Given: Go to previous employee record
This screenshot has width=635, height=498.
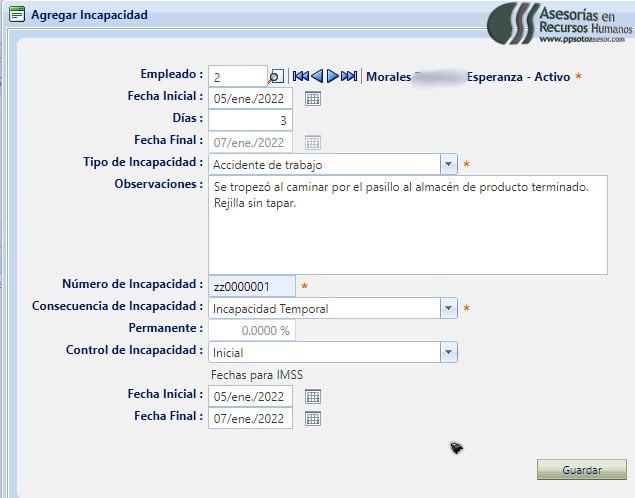Looking at the screenshot, I should coord(317,76).
